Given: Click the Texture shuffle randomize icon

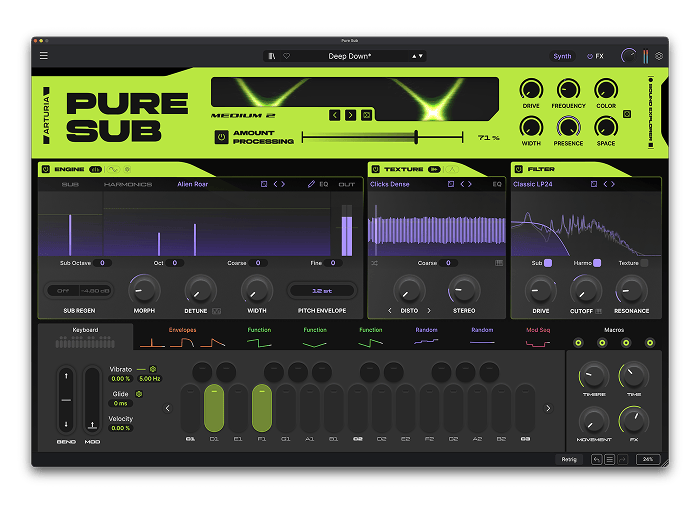Looking at the screenshot, I should [375, 263].
